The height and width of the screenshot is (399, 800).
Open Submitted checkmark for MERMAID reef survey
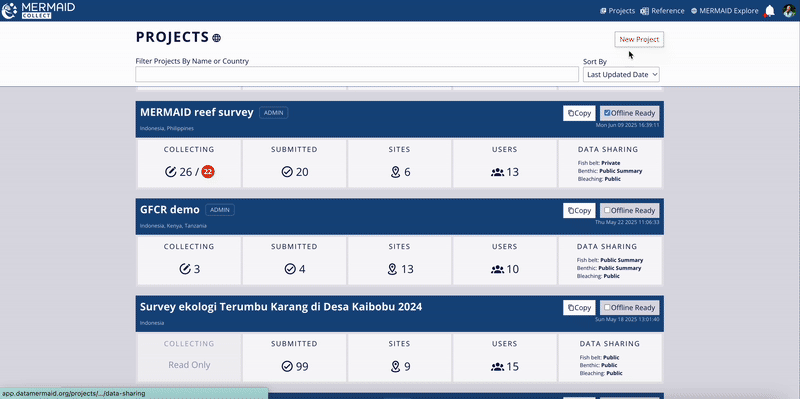(287, 172)
